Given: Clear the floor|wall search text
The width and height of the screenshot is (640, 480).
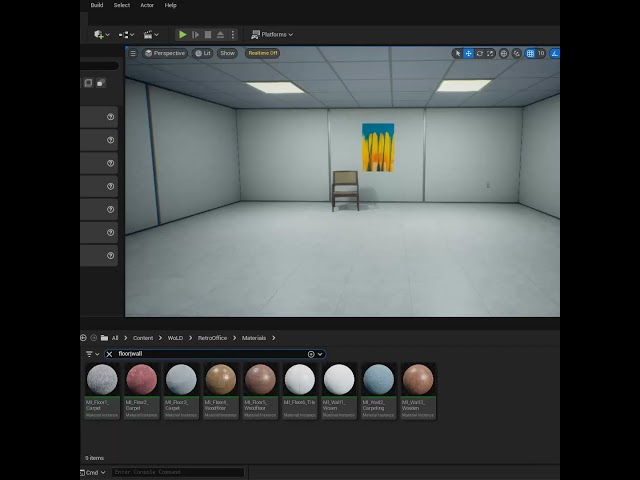Looking at the screenshot, I should pyautogui.click(x=109, y=354).
